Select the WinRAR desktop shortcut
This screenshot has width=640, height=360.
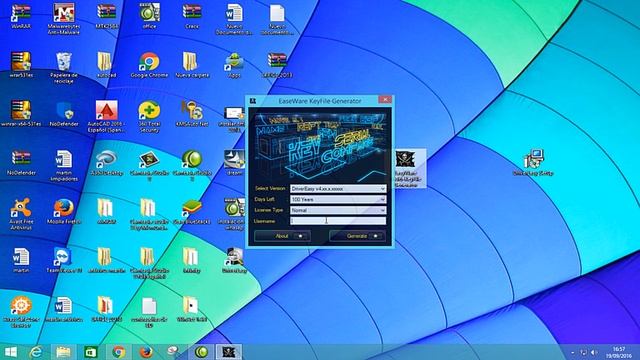pyautogui.click(x=21, y=16)
